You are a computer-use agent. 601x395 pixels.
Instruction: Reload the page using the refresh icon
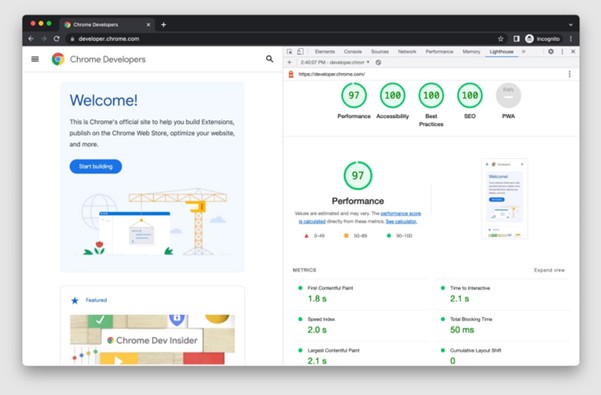coord(57,39)
